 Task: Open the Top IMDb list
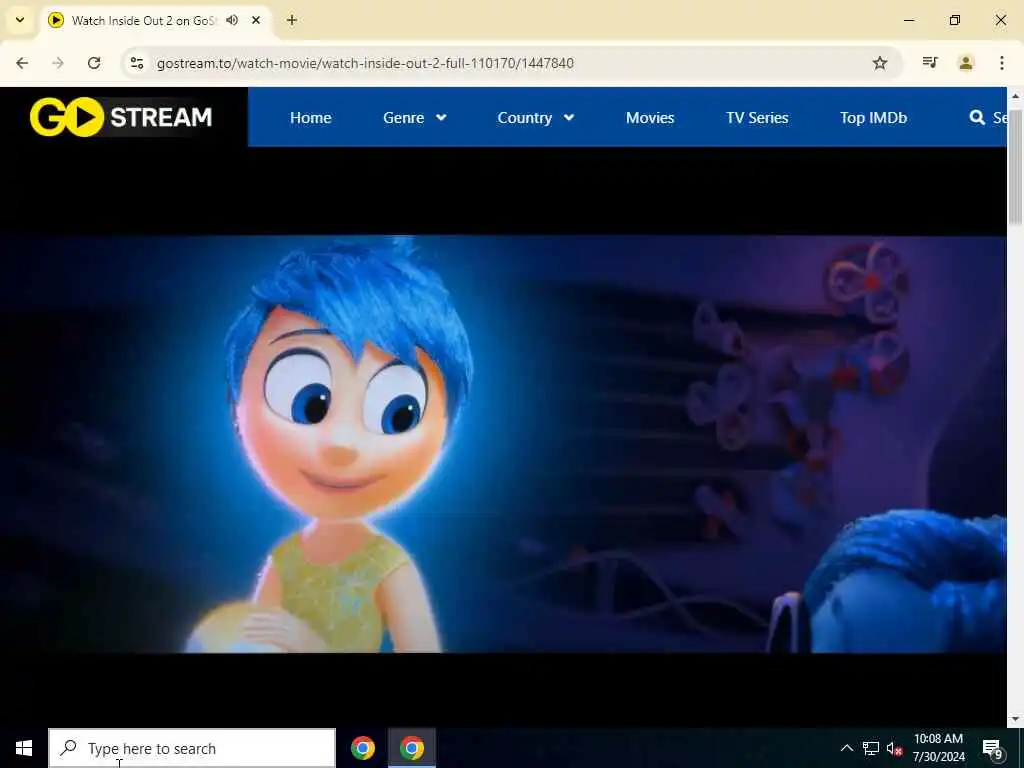pyautogui.click(x=873, y=118)
